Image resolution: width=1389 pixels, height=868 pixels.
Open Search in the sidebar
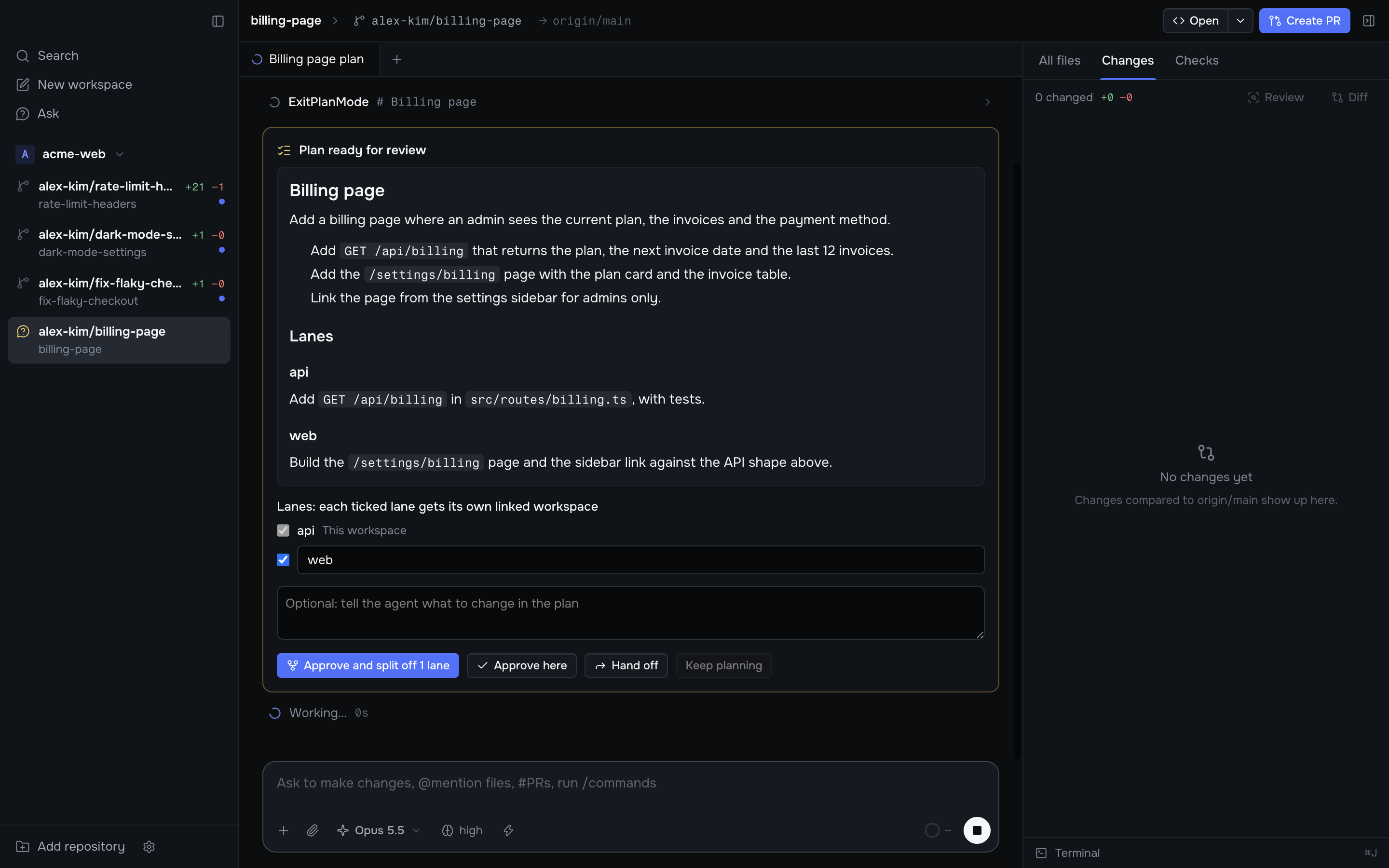pyautogui.click(x=119, y=55)
